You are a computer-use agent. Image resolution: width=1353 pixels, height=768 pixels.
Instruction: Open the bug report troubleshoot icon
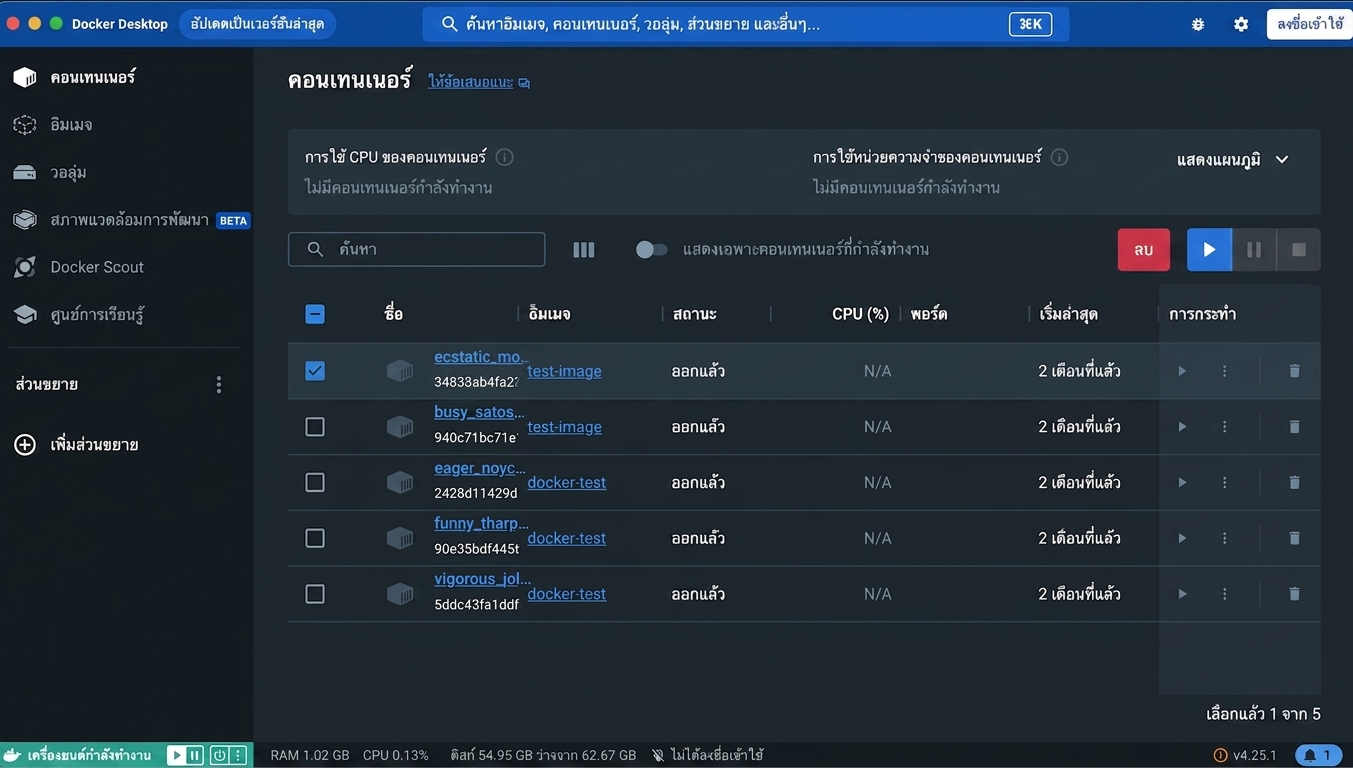click(x=1198, y=24)
